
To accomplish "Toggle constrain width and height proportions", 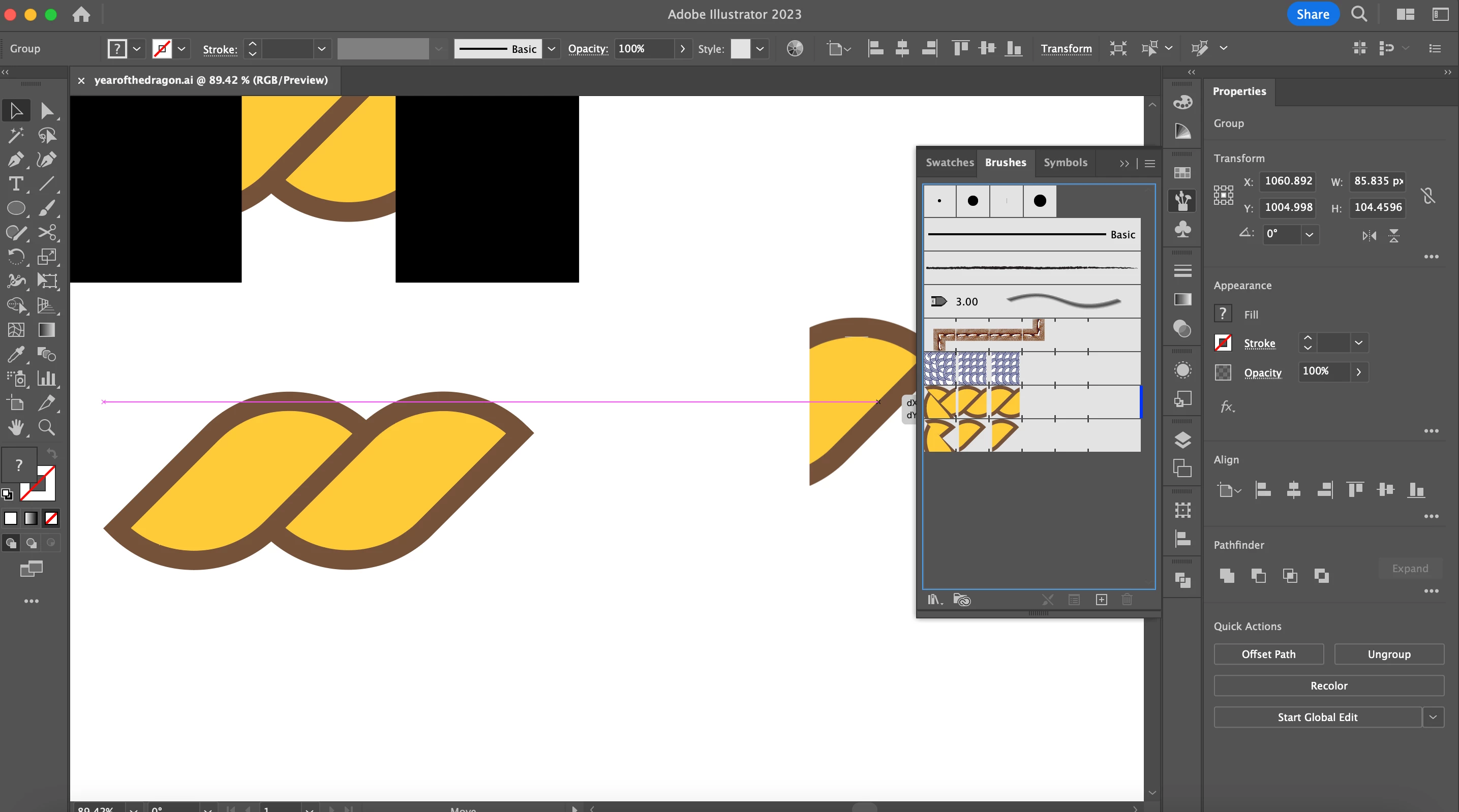I will 1428,195.
